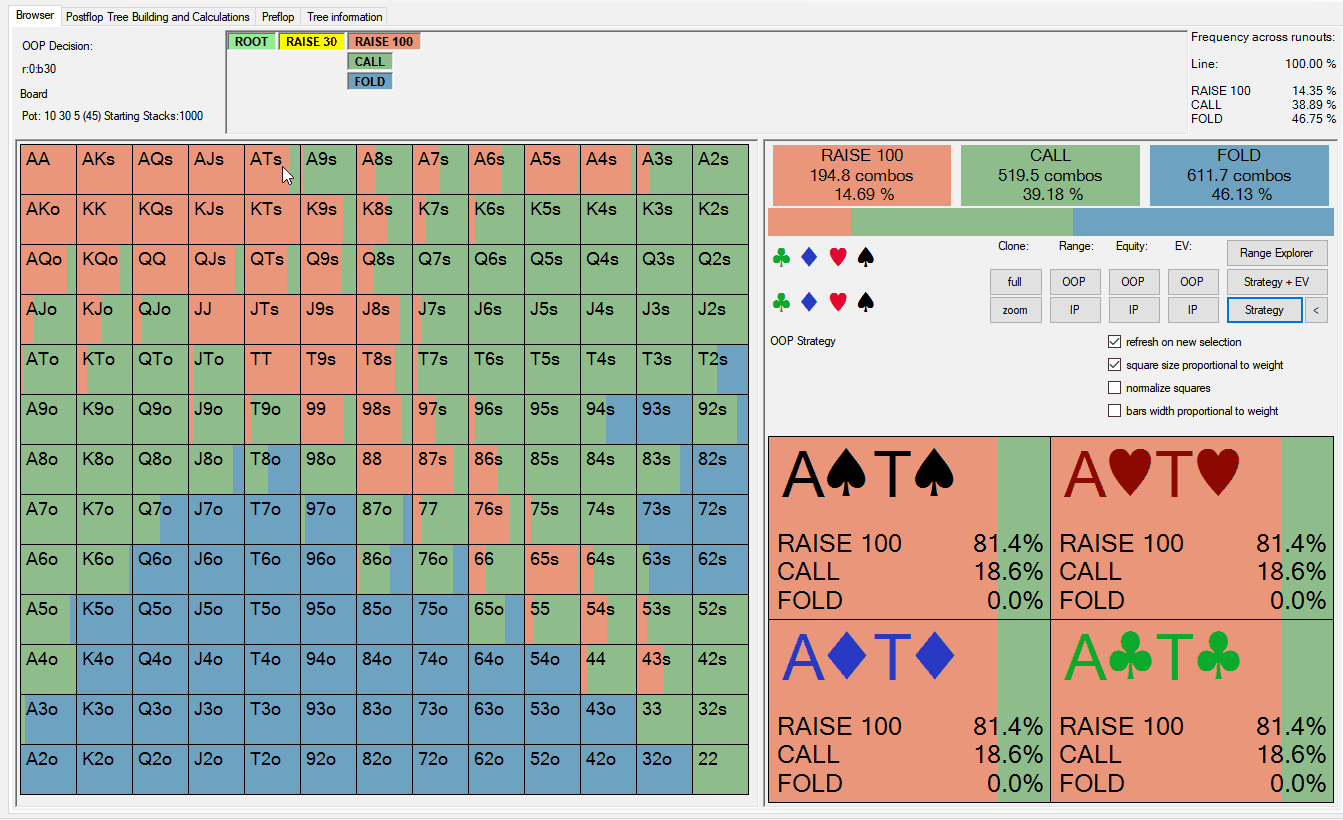Switch to the Preflop tab
The width and height of the screenshot is (1343, 820).
coord(278,17)
